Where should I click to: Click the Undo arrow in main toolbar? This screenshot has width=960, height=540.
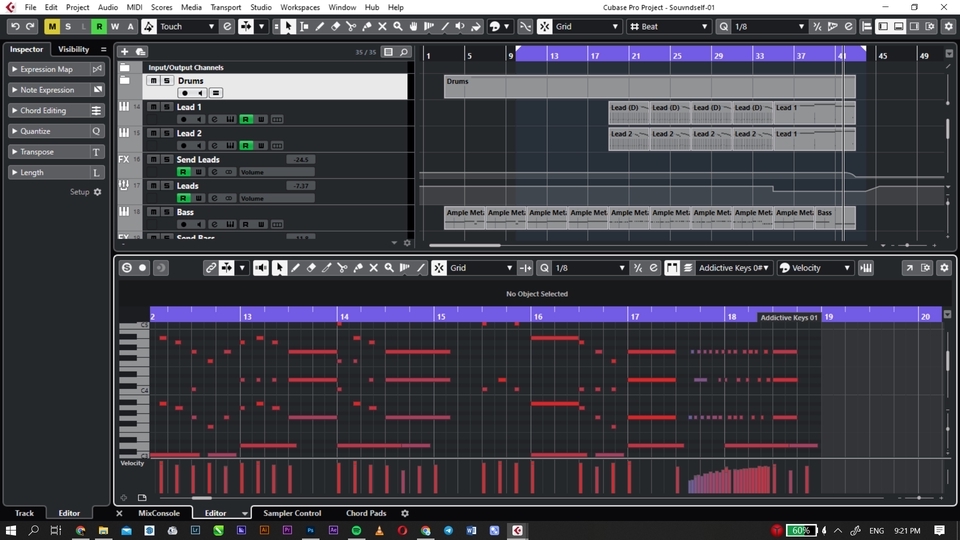click(15, 26)
